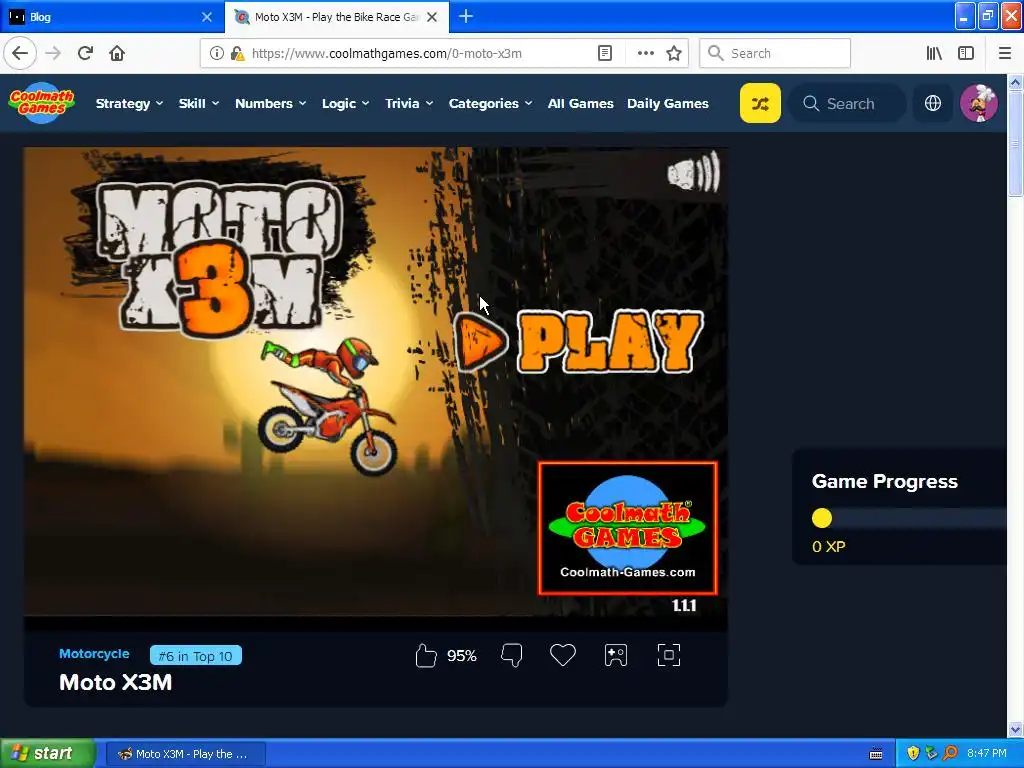1024x768 pixels.
Task: Switch to the Blog tab
Action: (112, 17)
